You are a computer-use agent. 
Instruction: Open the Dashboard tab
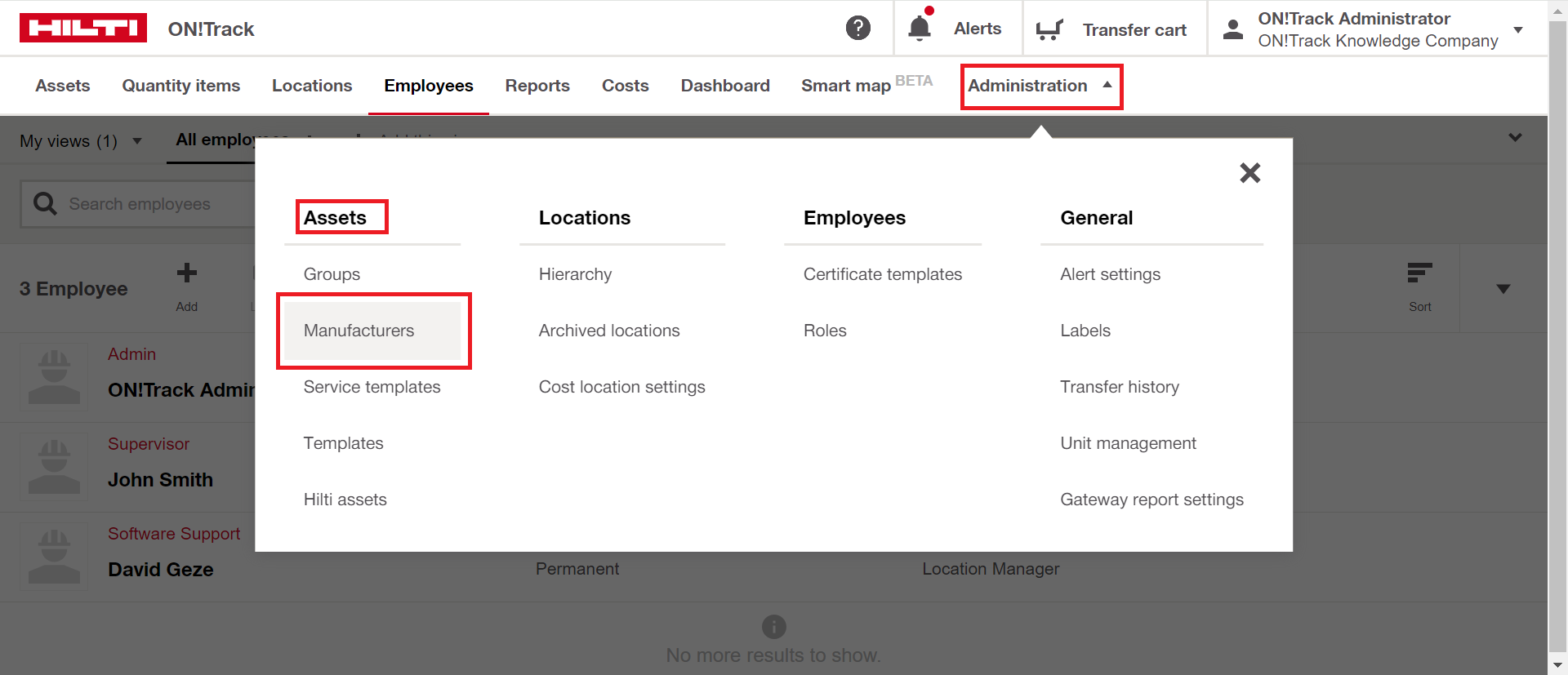725,86
